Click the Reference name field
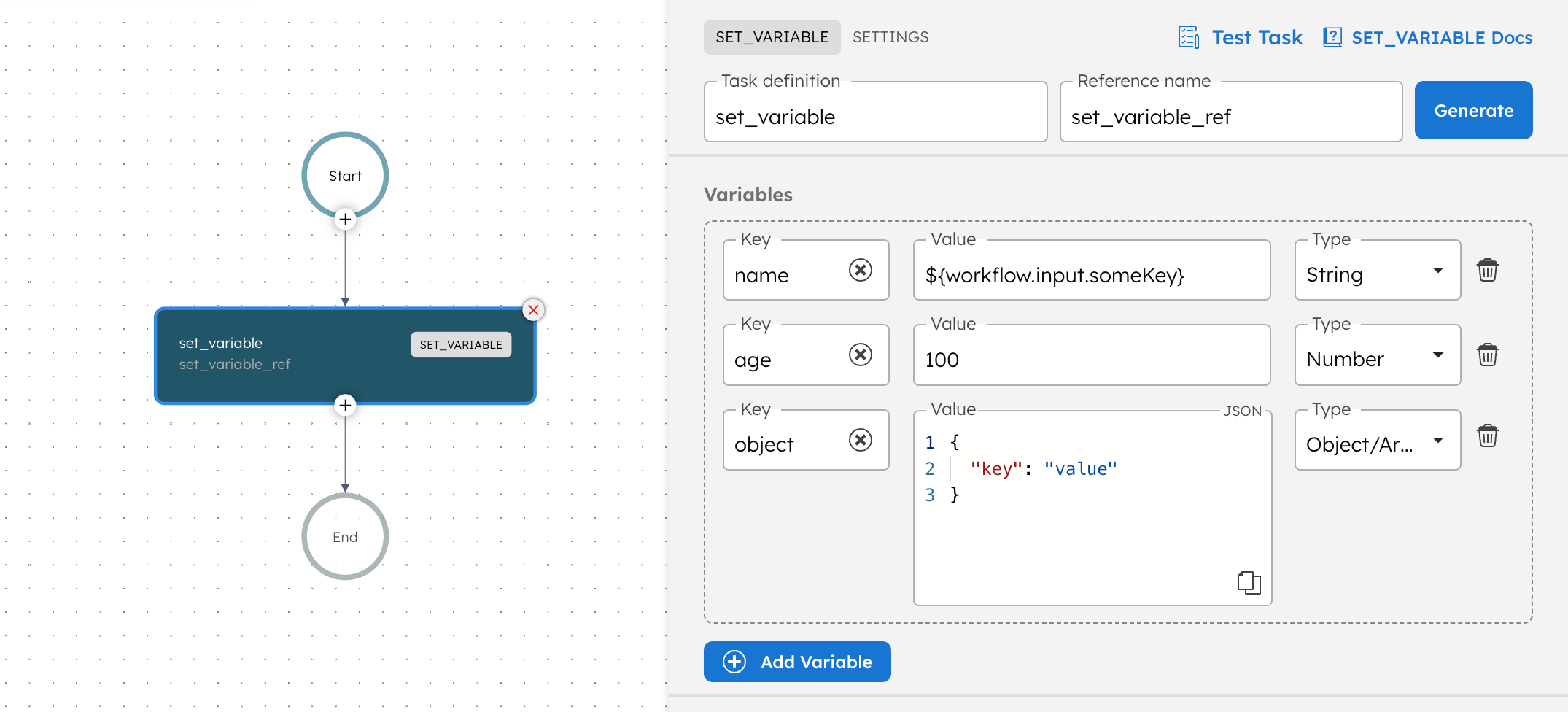 tap(1230, 112)
